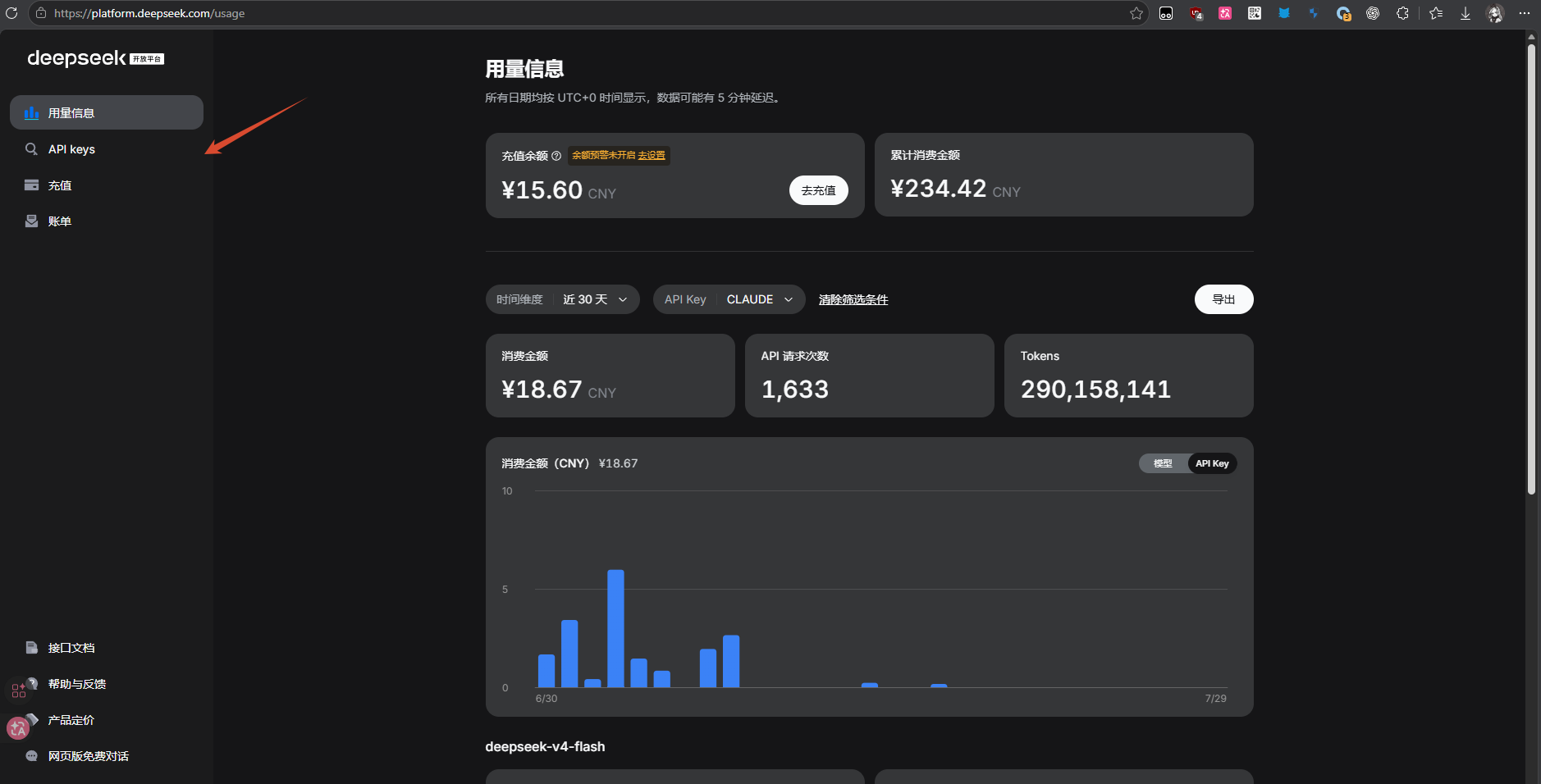Click the deepseek logo
Image resolution: width=1541 pixels, height=784 pixels.
pyautogui.click(x=95, y=58)
